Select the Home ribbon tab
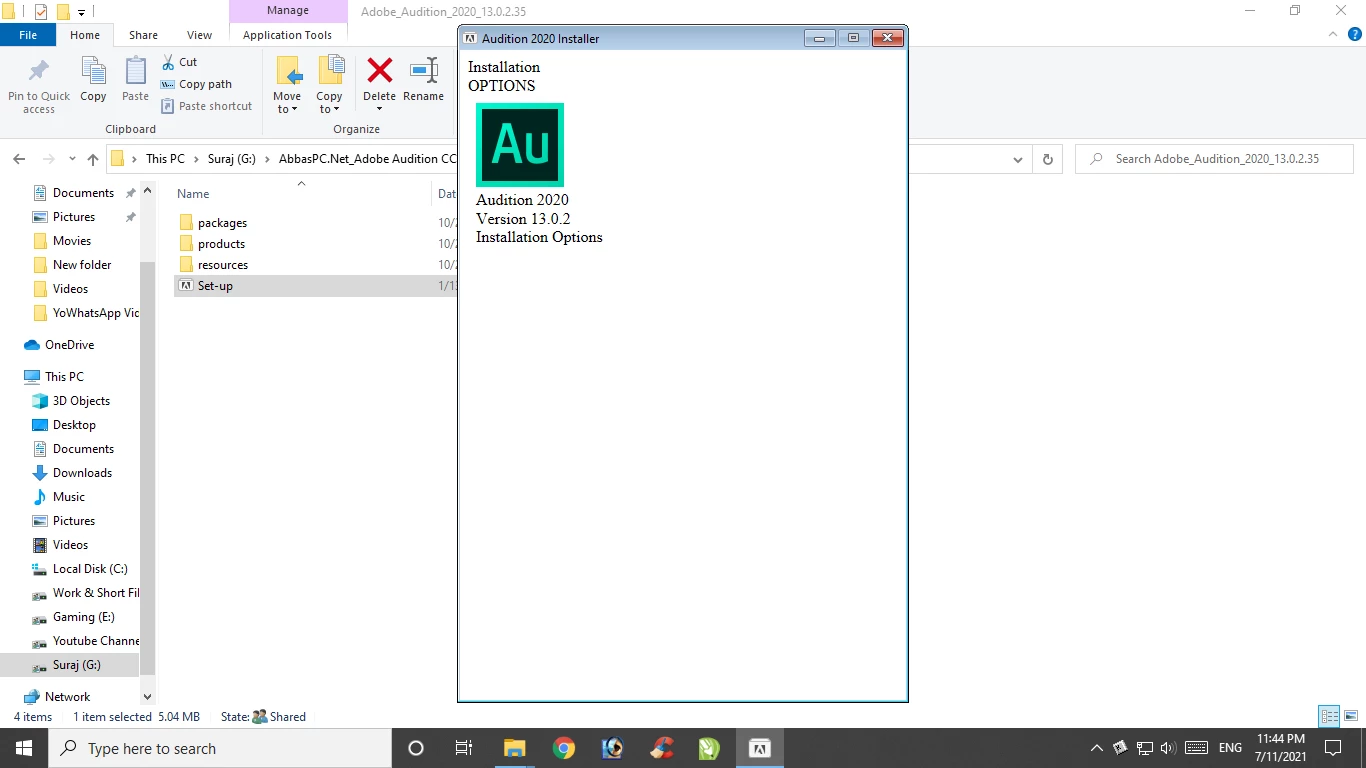The height and width of the screenshot is (768, 1366). 85,35
